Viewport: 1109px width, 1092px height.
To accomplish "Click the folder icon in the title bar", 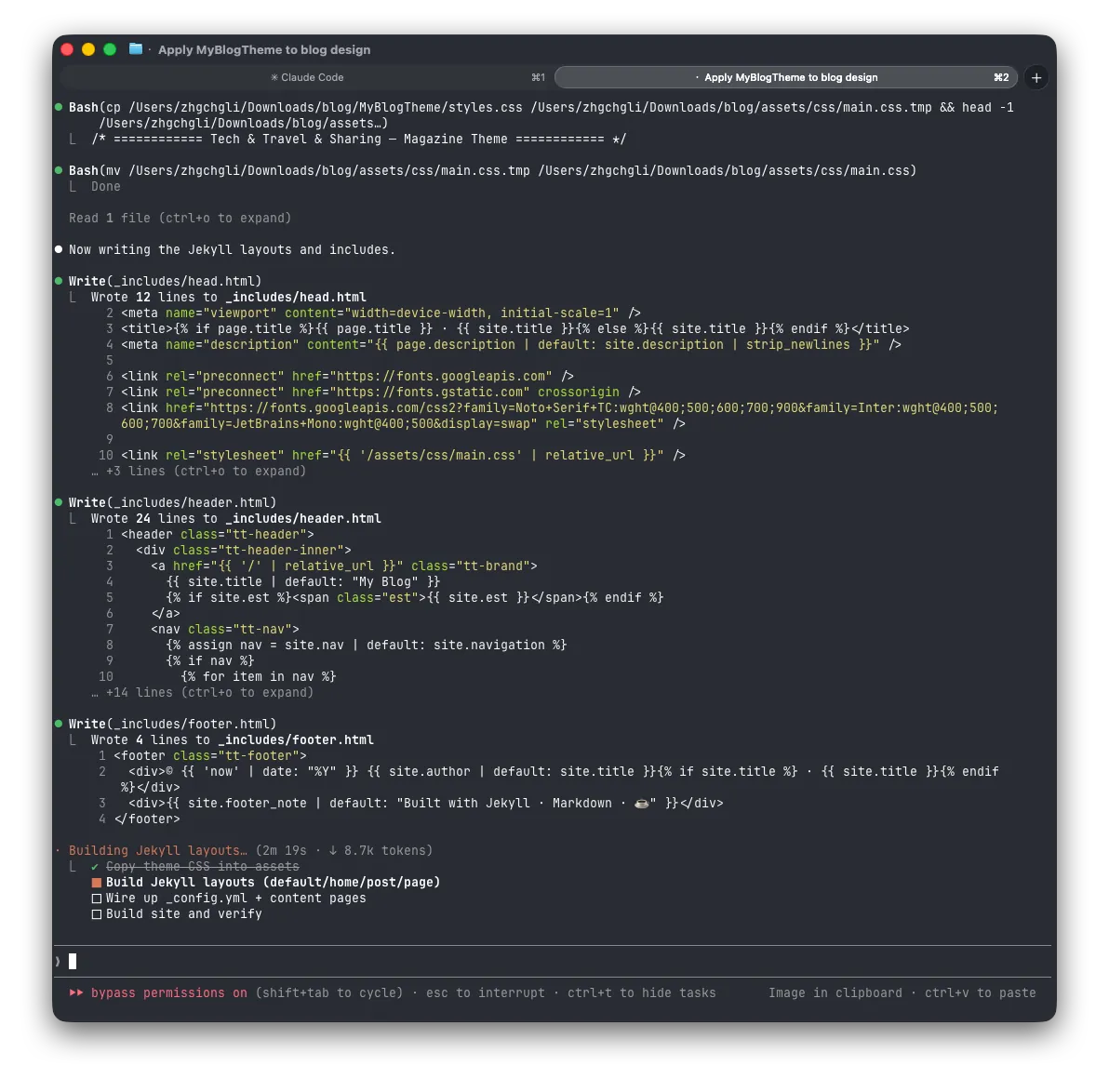I will pos(136,49).
